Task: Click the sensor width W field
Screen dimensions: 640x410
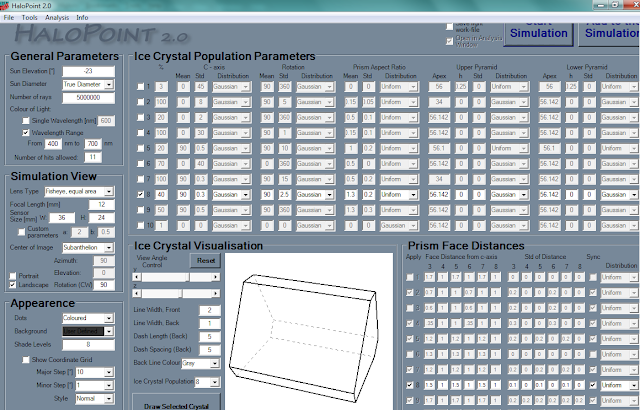Action: click(62, 218)
